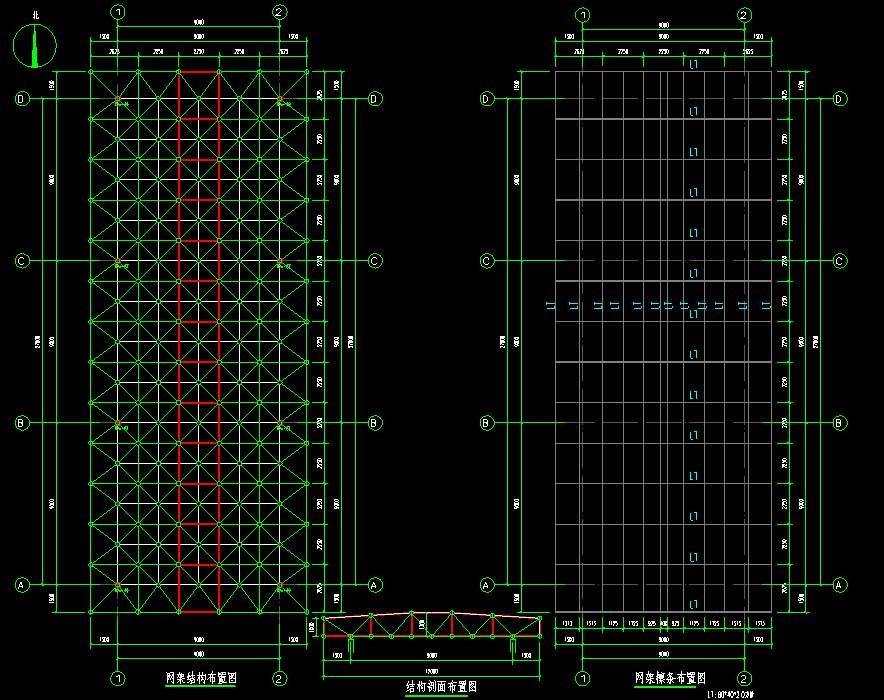Image resolution: width=884 pixels, height=700 pixels.
Task: Select the title 结构剖面布置图
Action: tap(441, 686)
